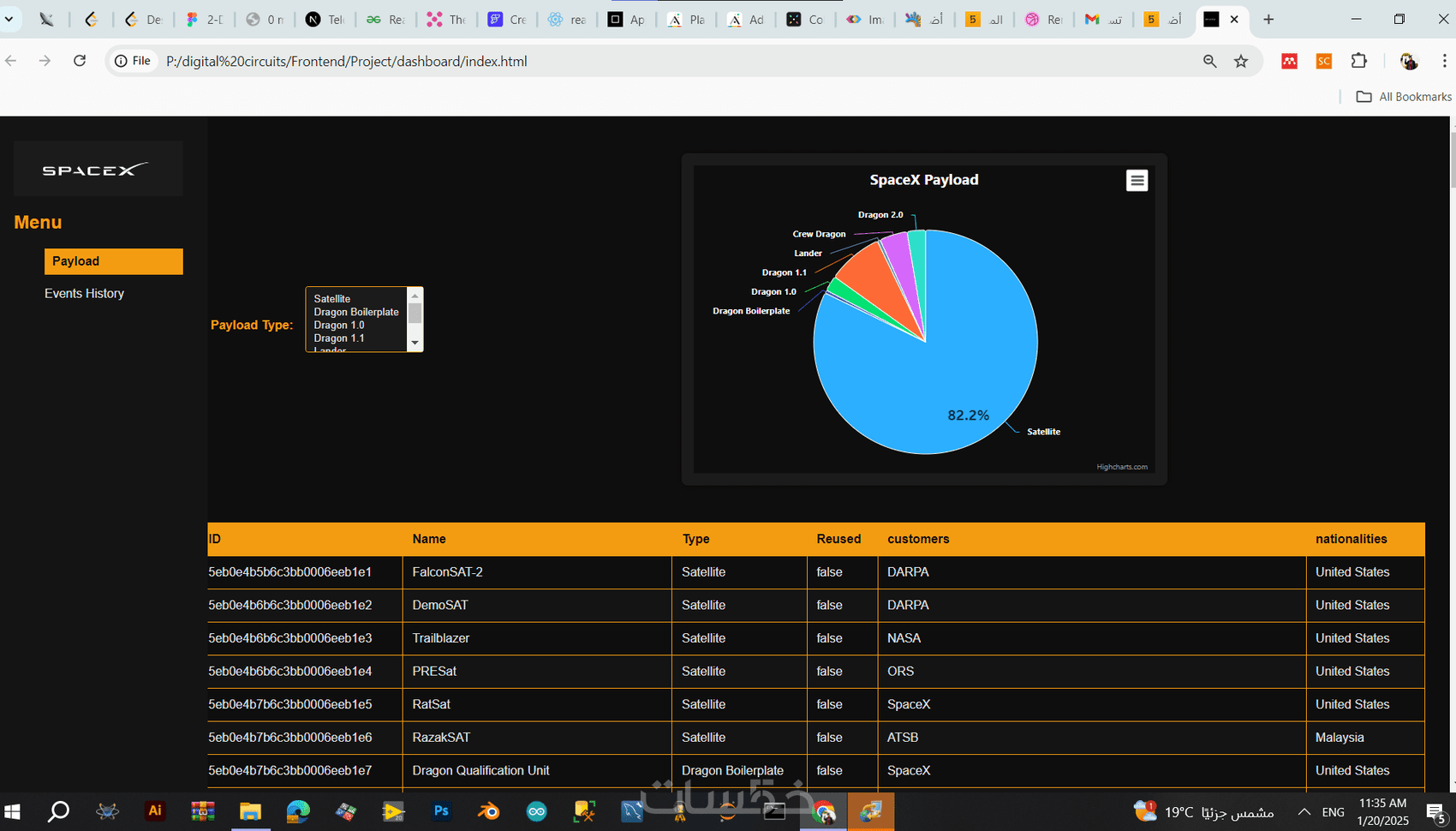The image size is (1456, 831).
Task: Open Adobe Illustrator from the taskbar
Action: 155,810
